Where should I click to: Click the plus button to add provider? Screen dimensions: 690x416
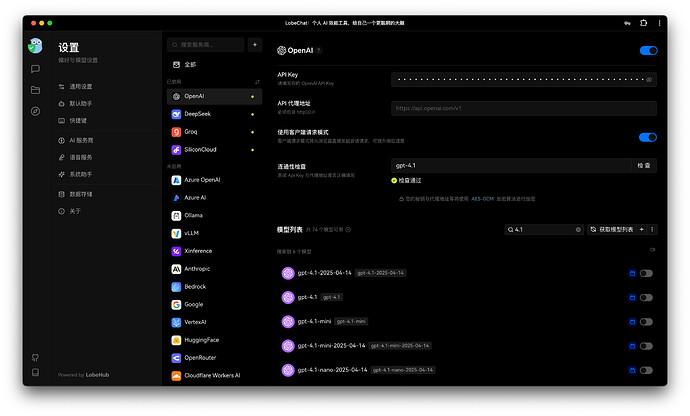click(x=255, y=45)
